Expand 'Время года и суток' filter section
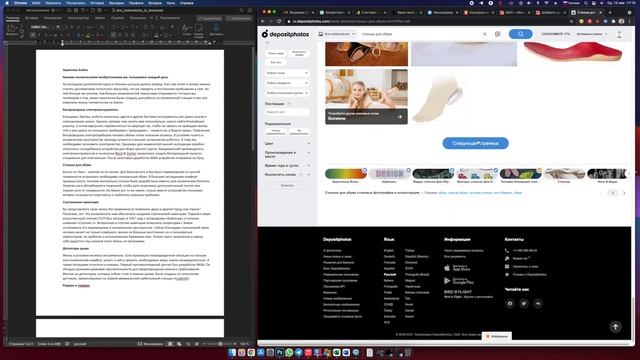 click(287, 166)
